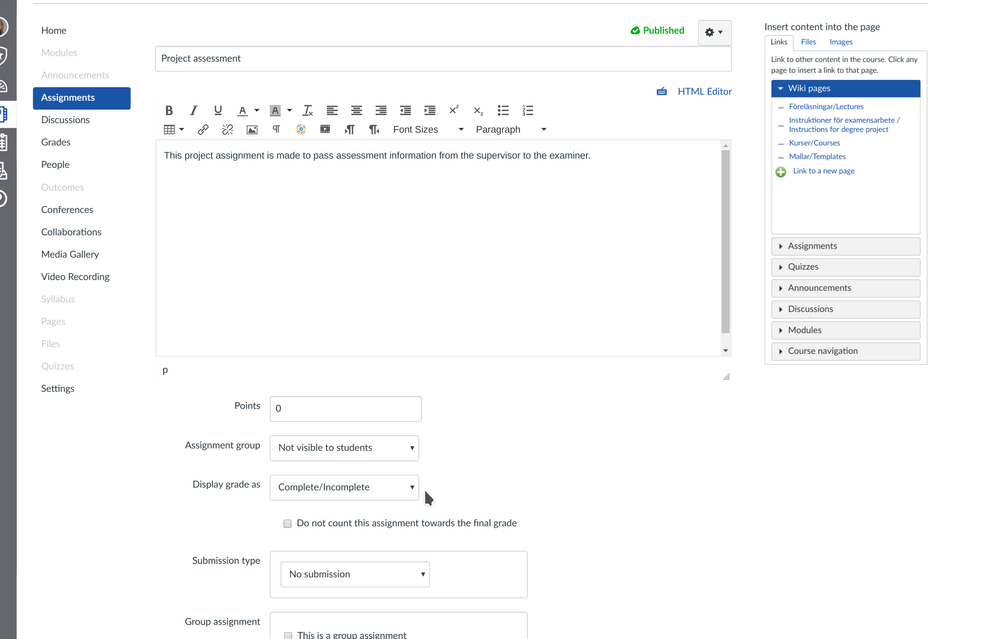Expand the Quizzes section

pos(846,267)
